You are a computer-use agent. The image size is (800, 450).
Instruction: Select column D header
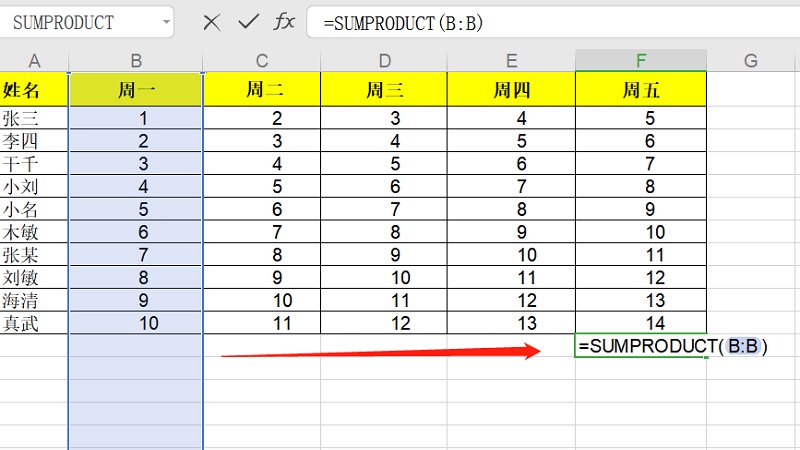click(385, 60)
